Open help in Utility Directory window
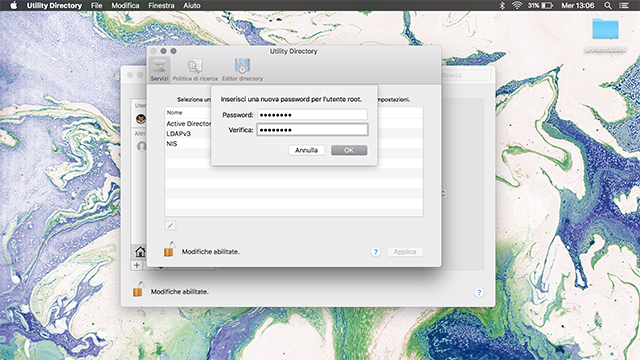640x360 pixels. [376, 252]
